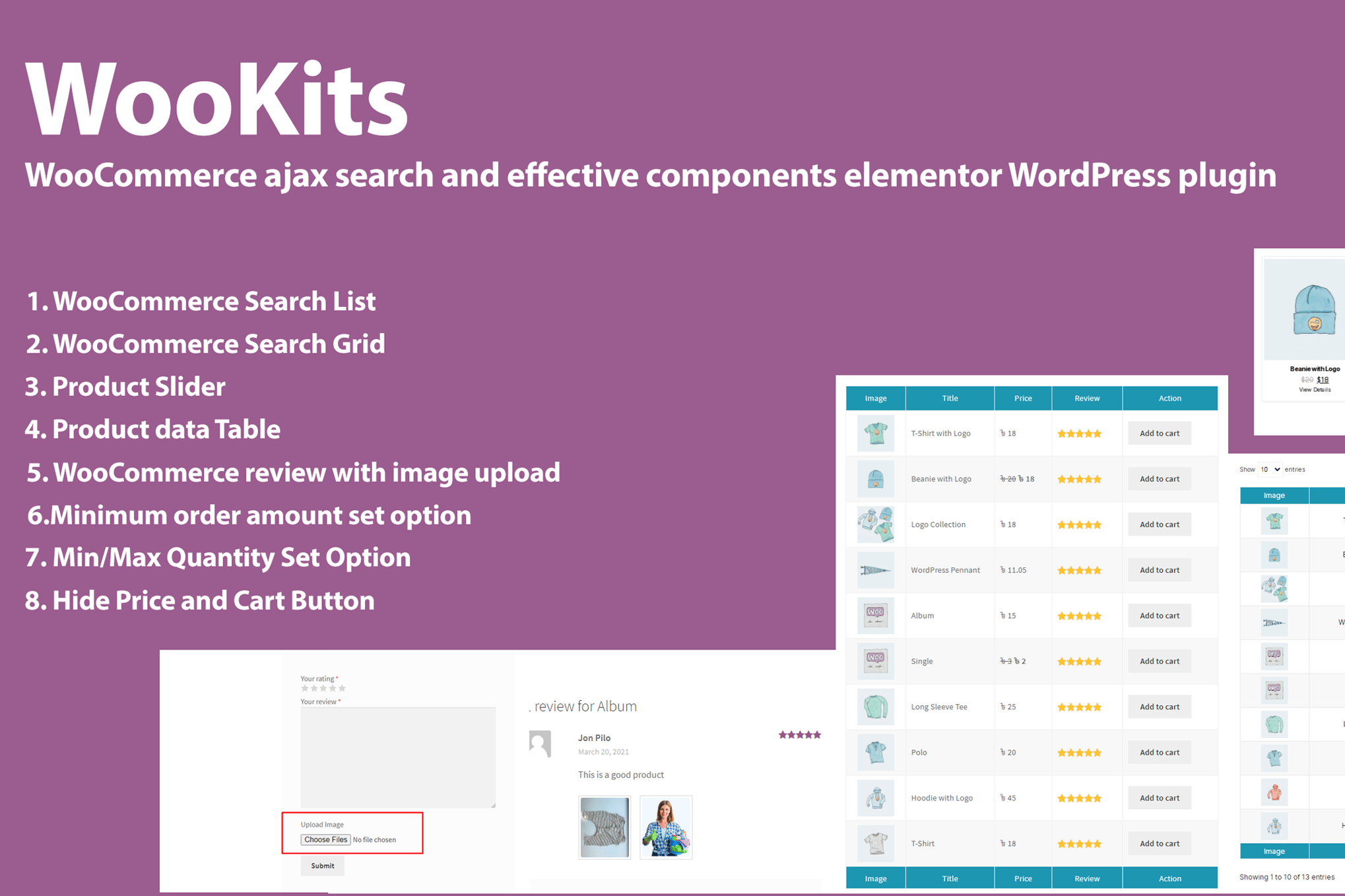Image resolution: width=1345 pixels, height=896 pixels.
Task: Click the WordPress Pennant title text
Action: point(945,570)
